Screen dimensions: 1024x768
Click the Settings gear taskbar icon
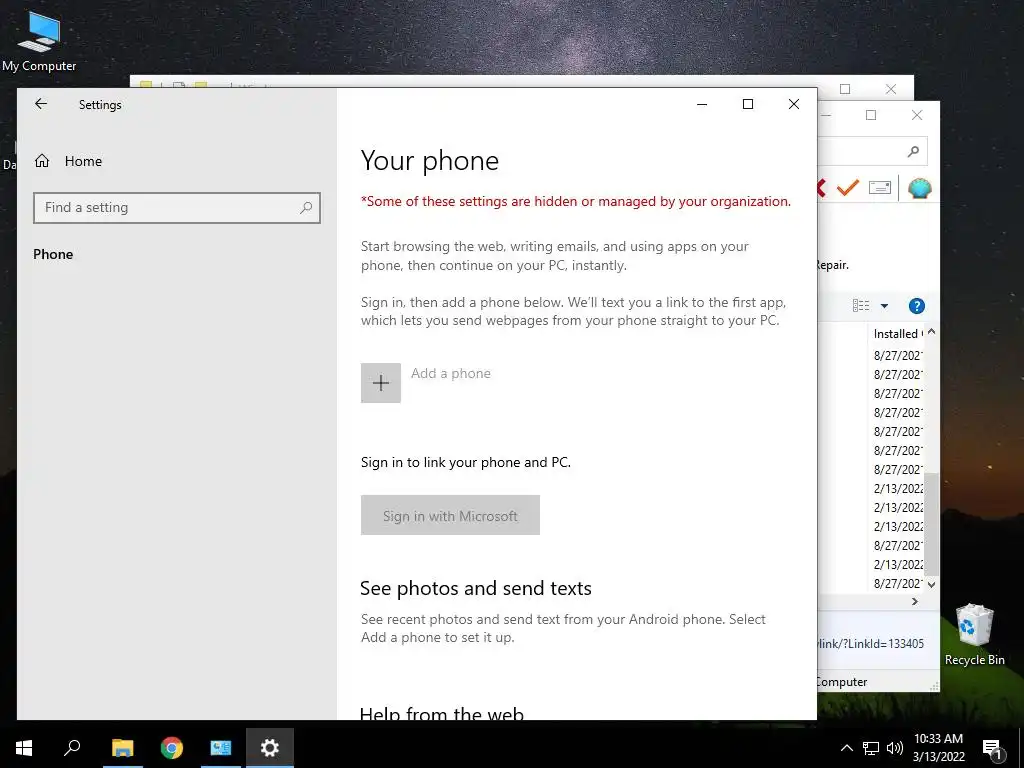click(270, 748)
